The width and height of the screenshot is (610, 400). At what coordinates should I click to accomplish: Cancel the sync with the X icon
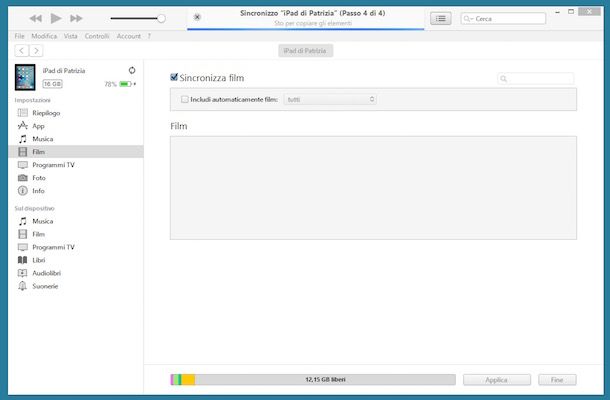tap(197, 17)
